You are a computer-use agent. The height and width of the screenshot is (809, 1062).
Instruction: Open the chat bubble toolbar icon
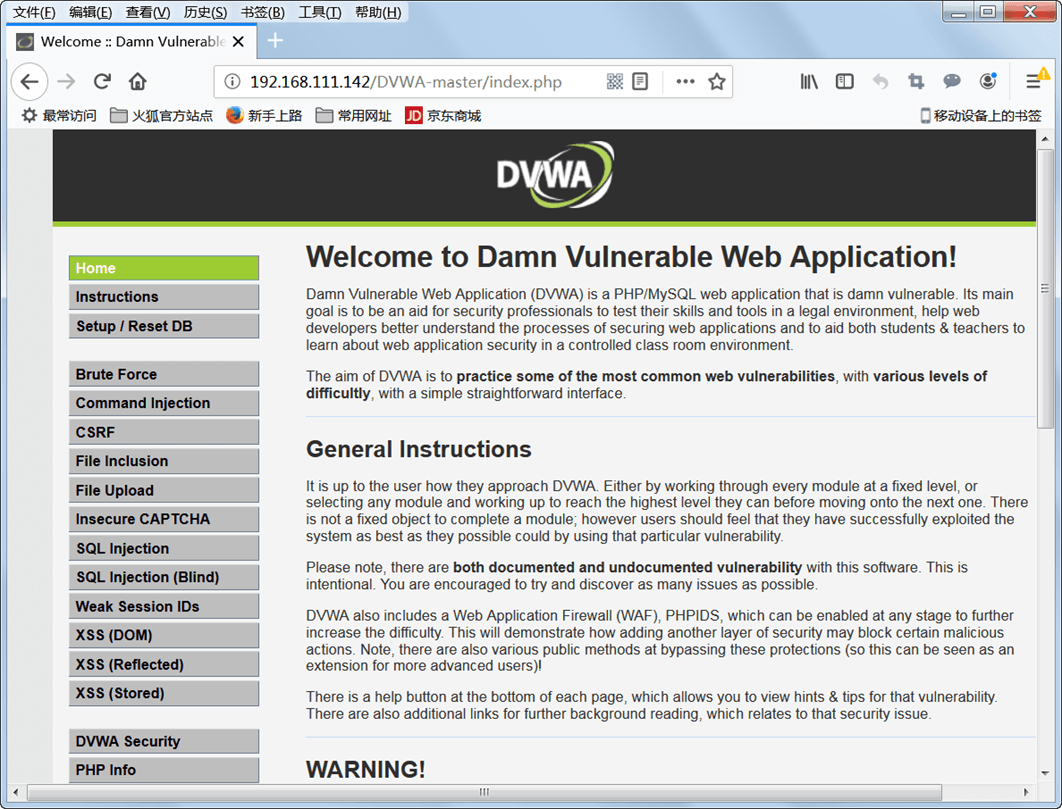[952, 82]
